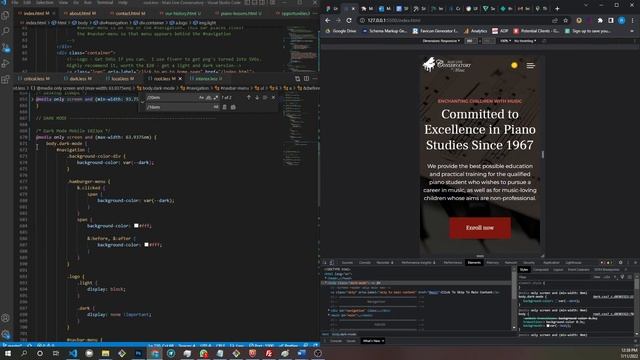Screen dimensions: 640x360
Task: Toggle Match Case in the find widget
Action: [x=201, y=98]
